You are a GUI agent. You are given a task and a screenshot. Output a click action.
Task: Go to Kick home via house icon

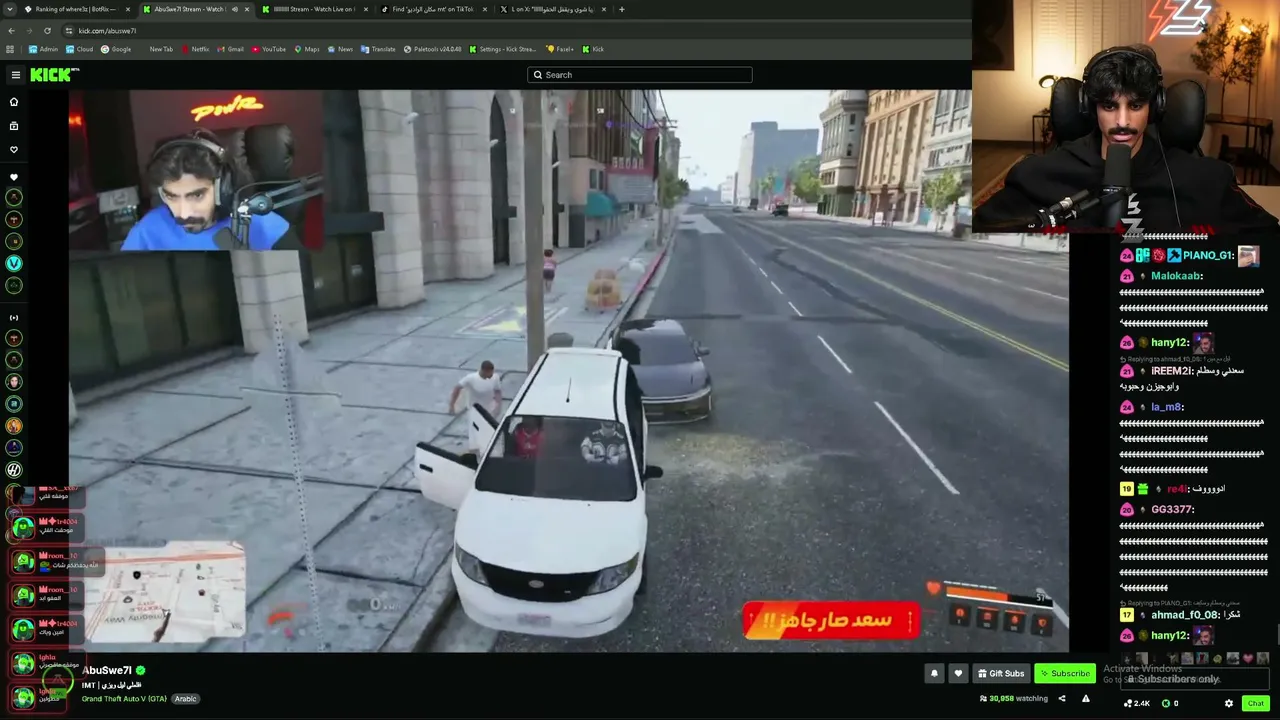tap(14, 102)
